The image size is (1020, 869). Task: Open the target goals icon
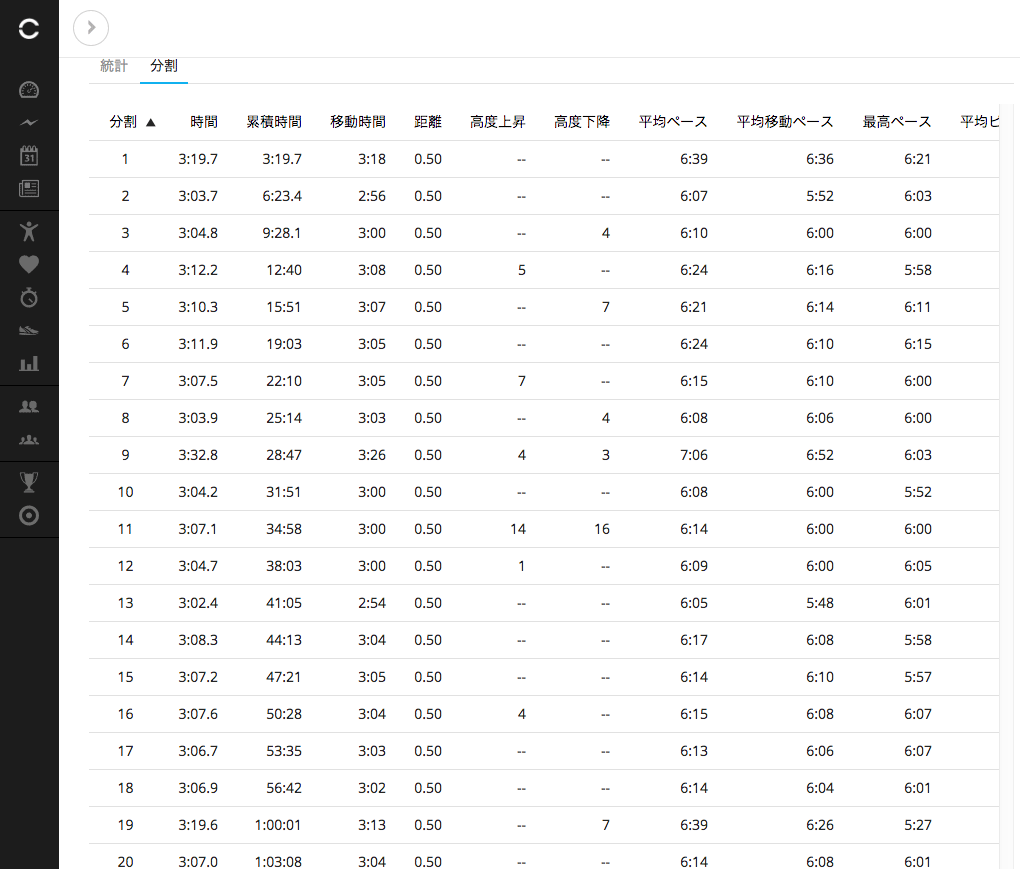(29, 516)
